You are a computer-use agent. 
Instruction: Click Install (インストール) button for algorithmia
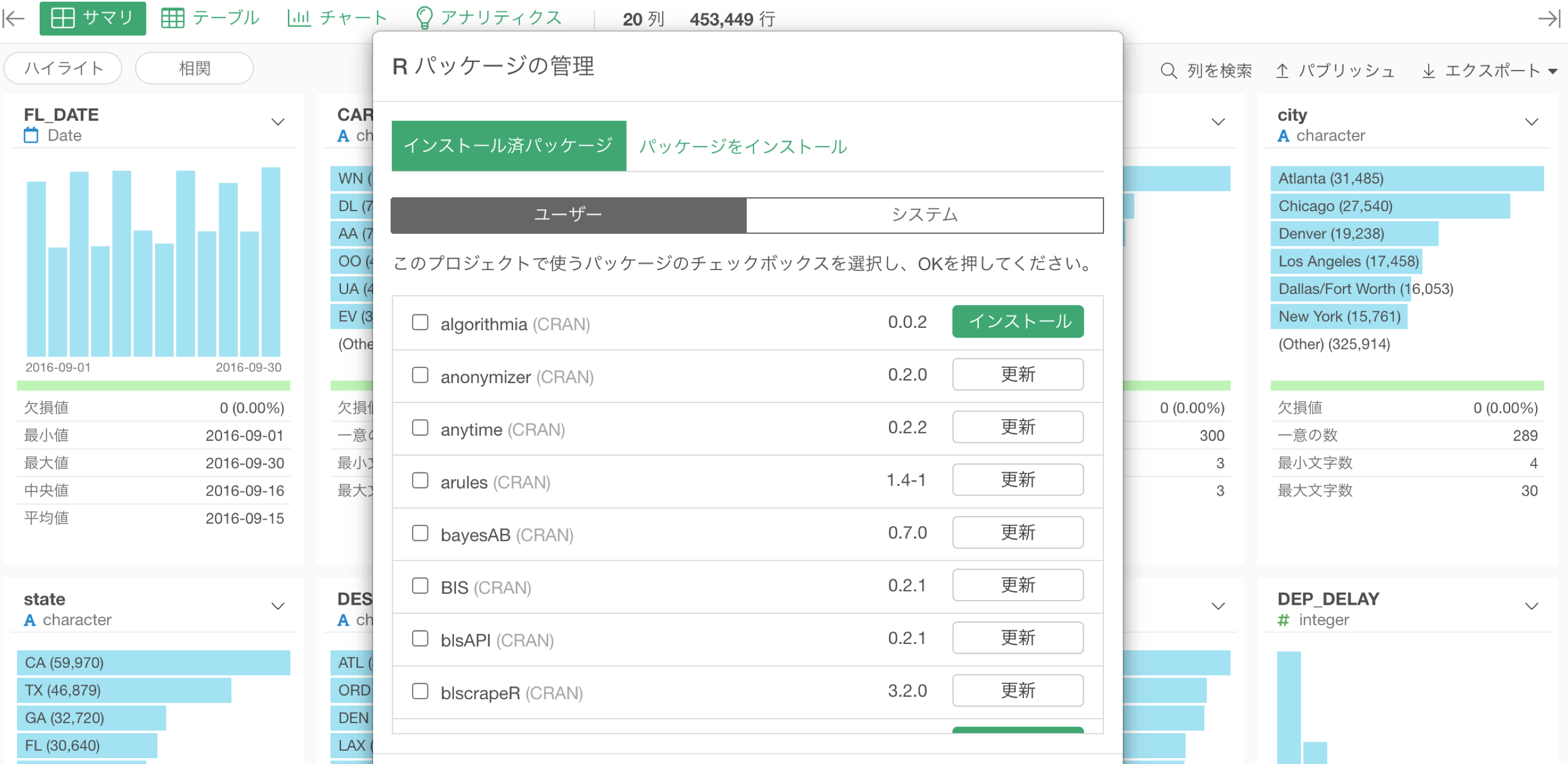click(1017, 321)
